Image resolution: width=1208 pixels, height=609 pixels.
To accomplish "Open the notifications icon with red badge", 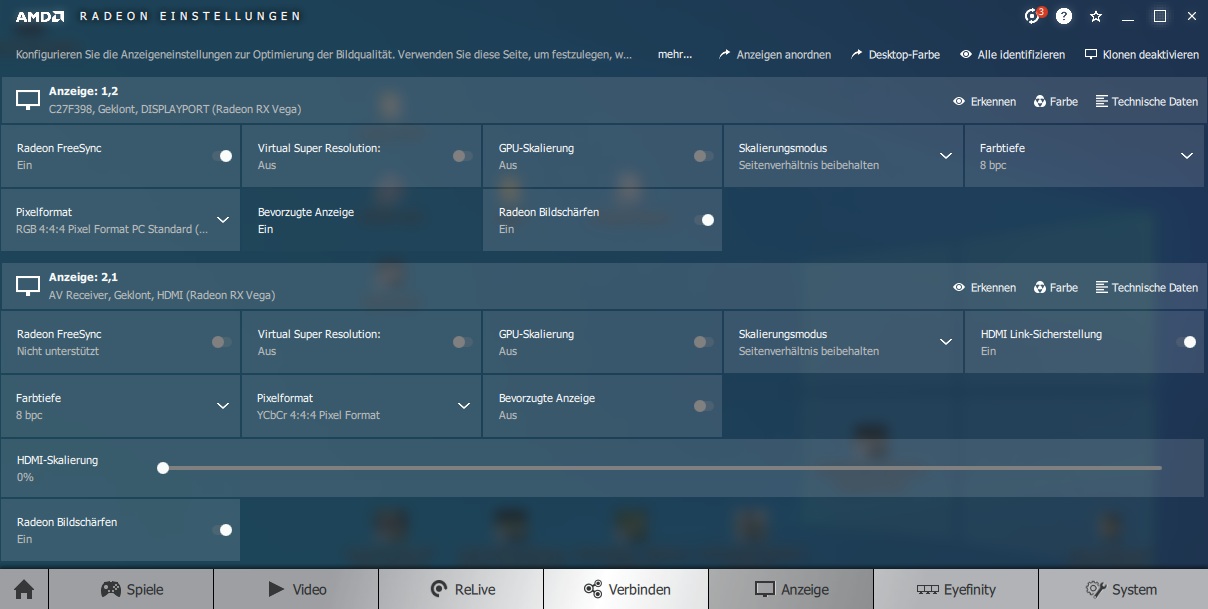I will coord(1033,16).
